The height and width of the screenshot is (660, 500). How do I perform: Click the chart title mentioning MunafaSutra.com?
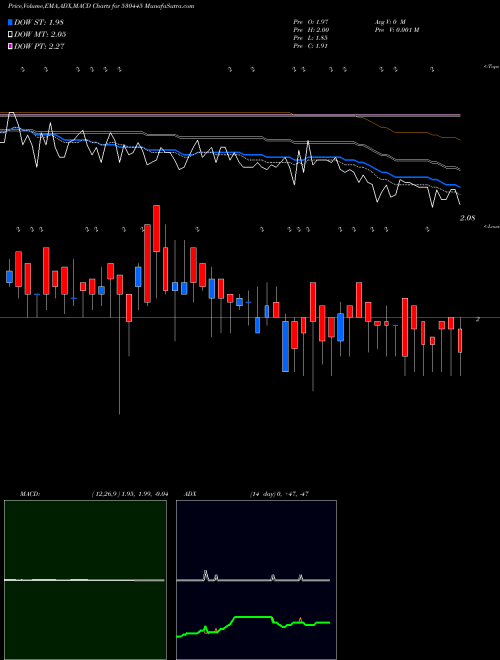pos(101,6)
